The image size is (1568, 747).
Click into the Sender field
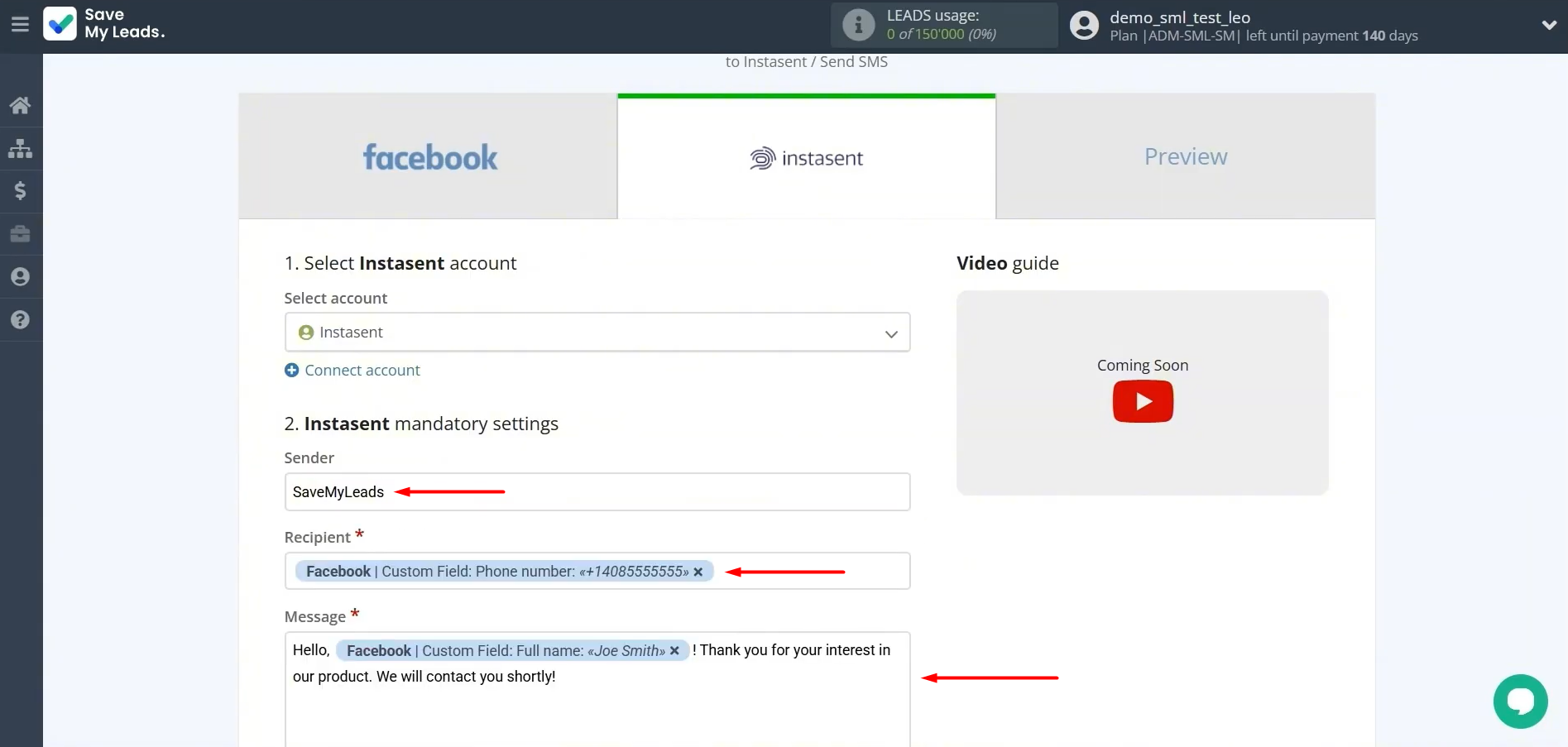point(597,492)
